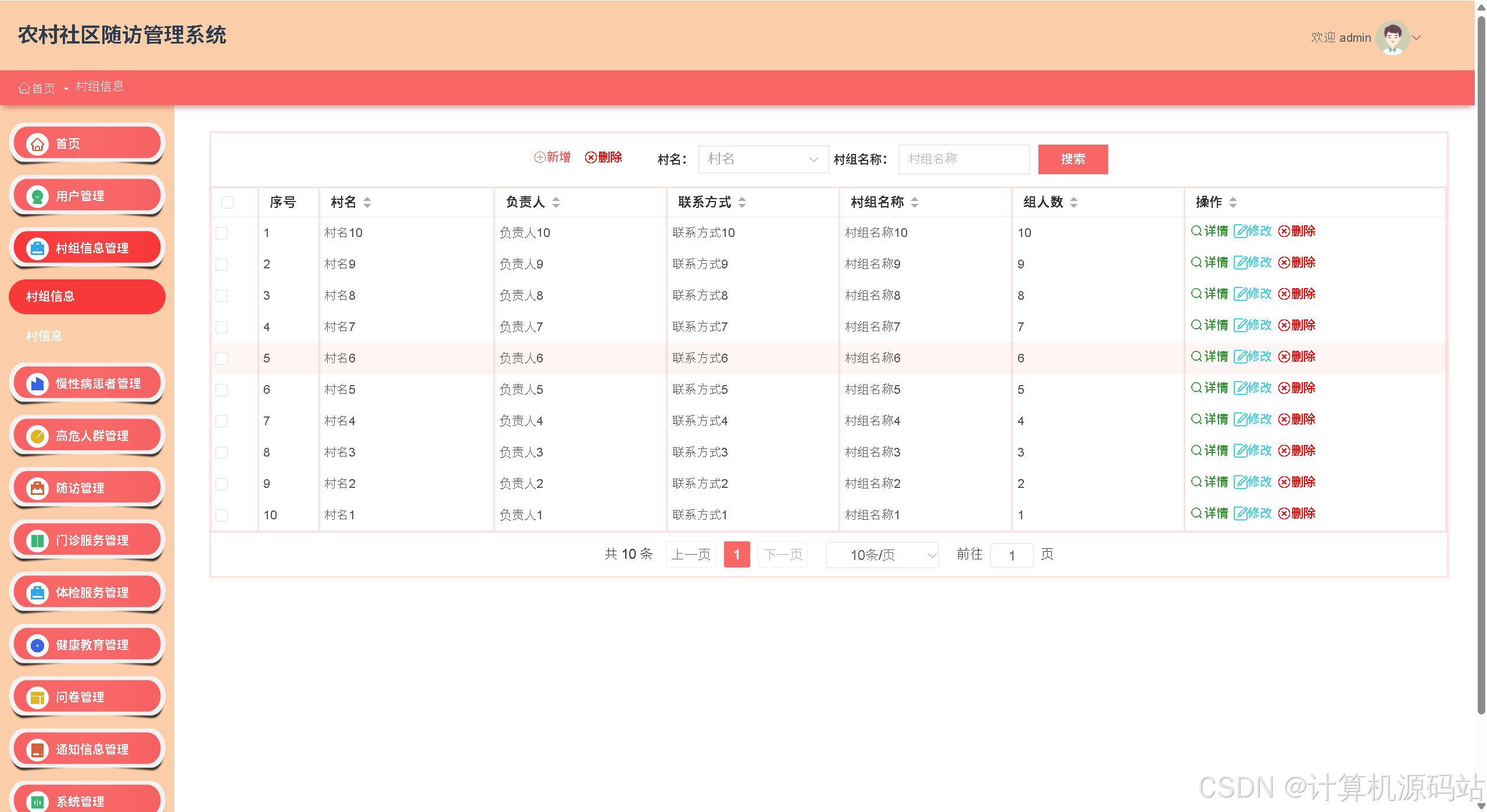This screenshot has height=812, width=1487.
Task: Click the 操作 column sort arrows
Action: [x=1233, y=202]
